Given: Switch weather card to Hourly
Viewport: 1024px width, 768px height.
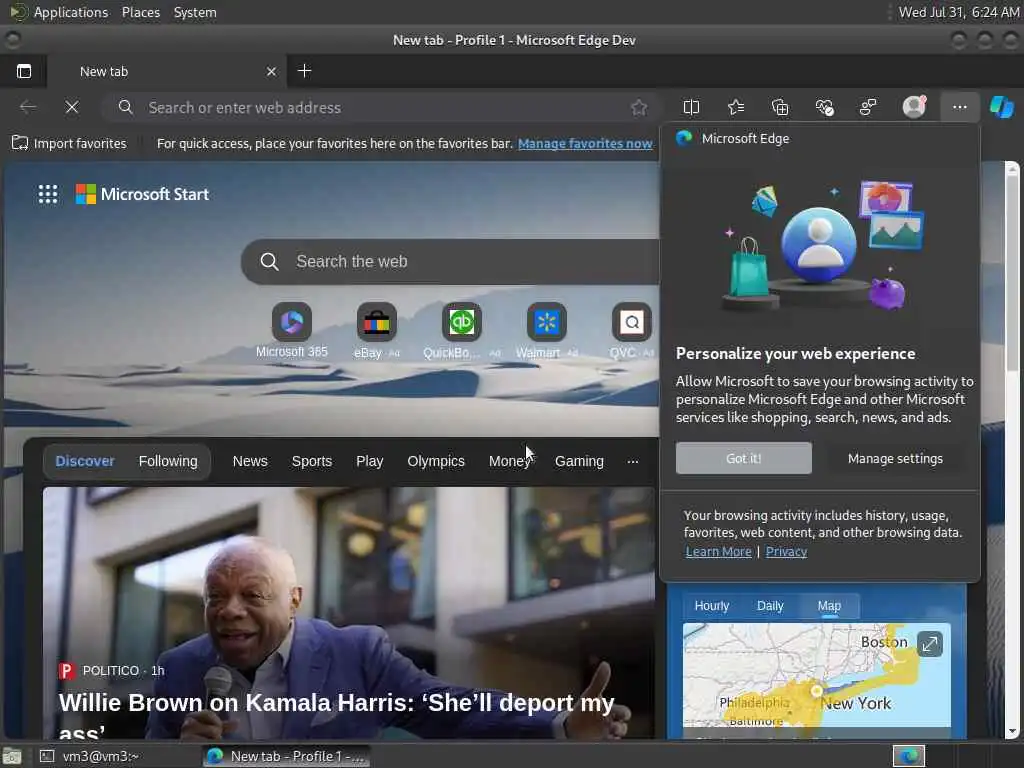Looking at the screenshot, I should pos(711,606).
